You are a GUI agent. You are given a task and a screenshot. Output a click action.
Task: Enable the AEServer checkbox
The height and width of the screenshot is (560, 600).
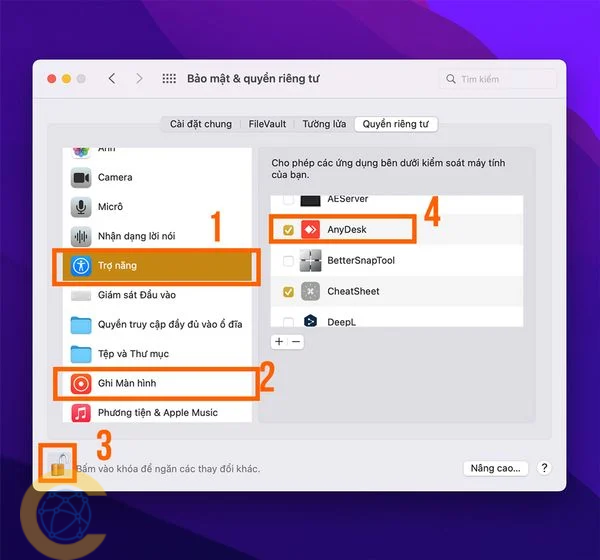(288, 200)
